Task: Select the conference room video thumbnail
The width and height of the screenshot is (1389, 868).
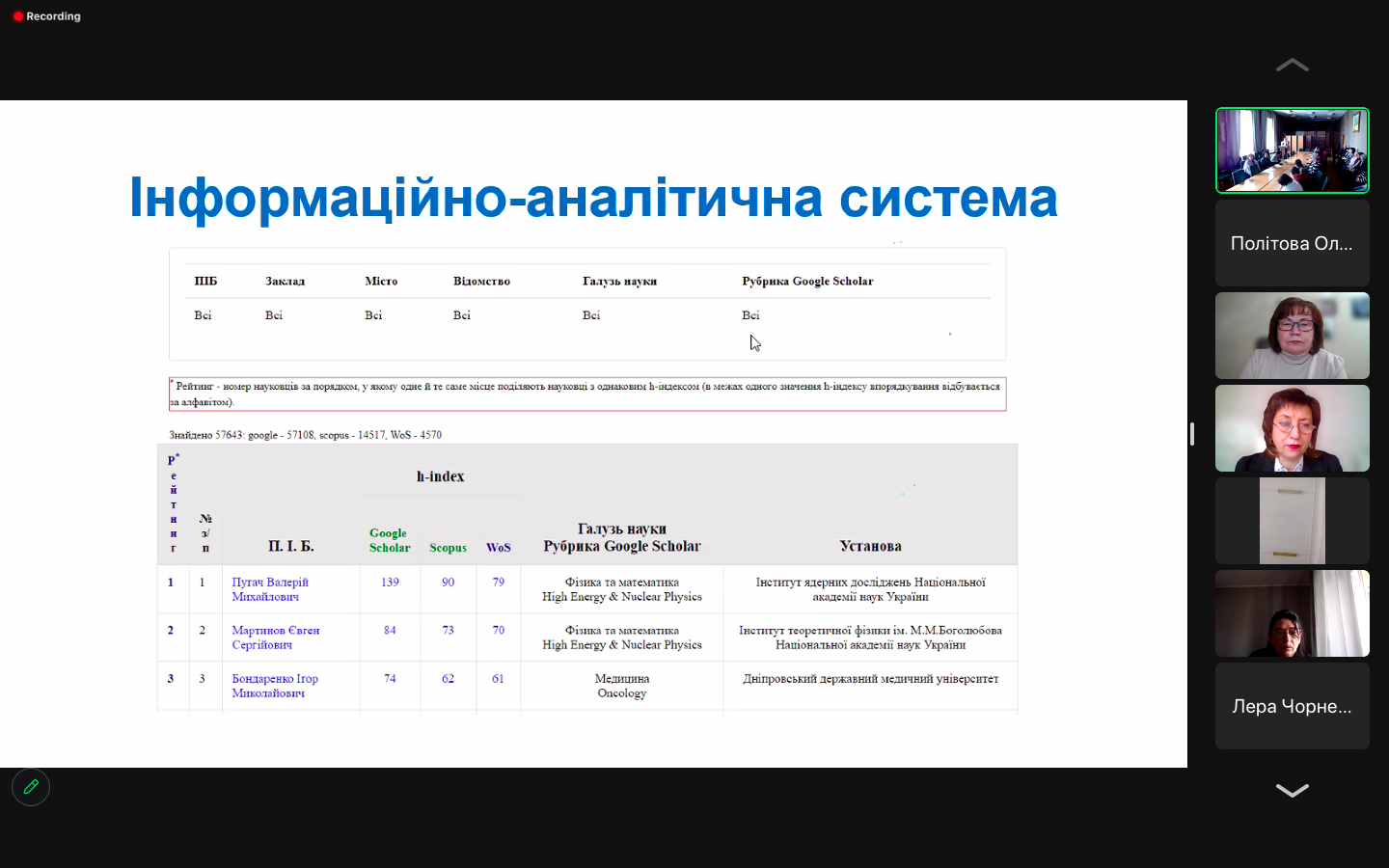Action: click(1292, 150)
